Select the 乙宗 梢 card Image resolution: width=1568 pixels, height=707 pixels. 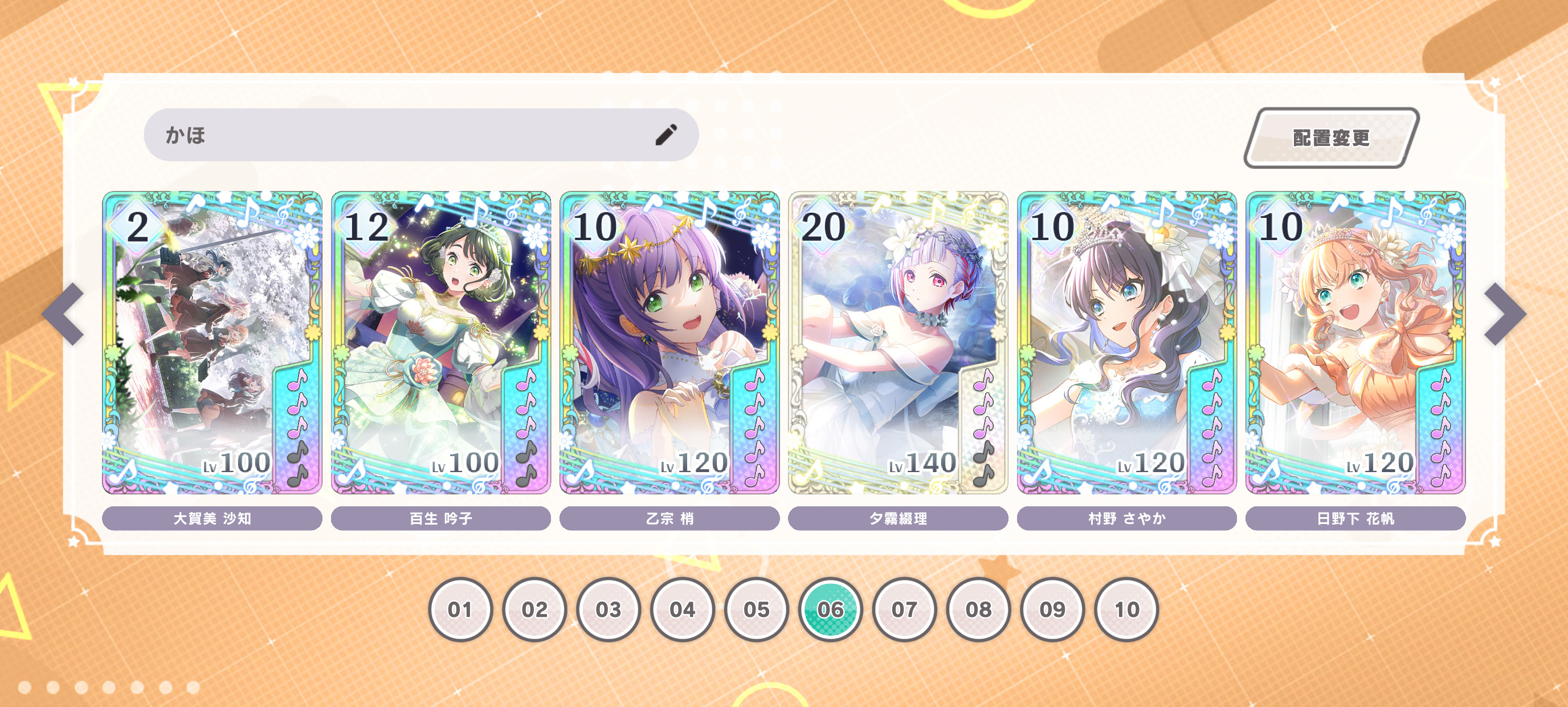669,343
